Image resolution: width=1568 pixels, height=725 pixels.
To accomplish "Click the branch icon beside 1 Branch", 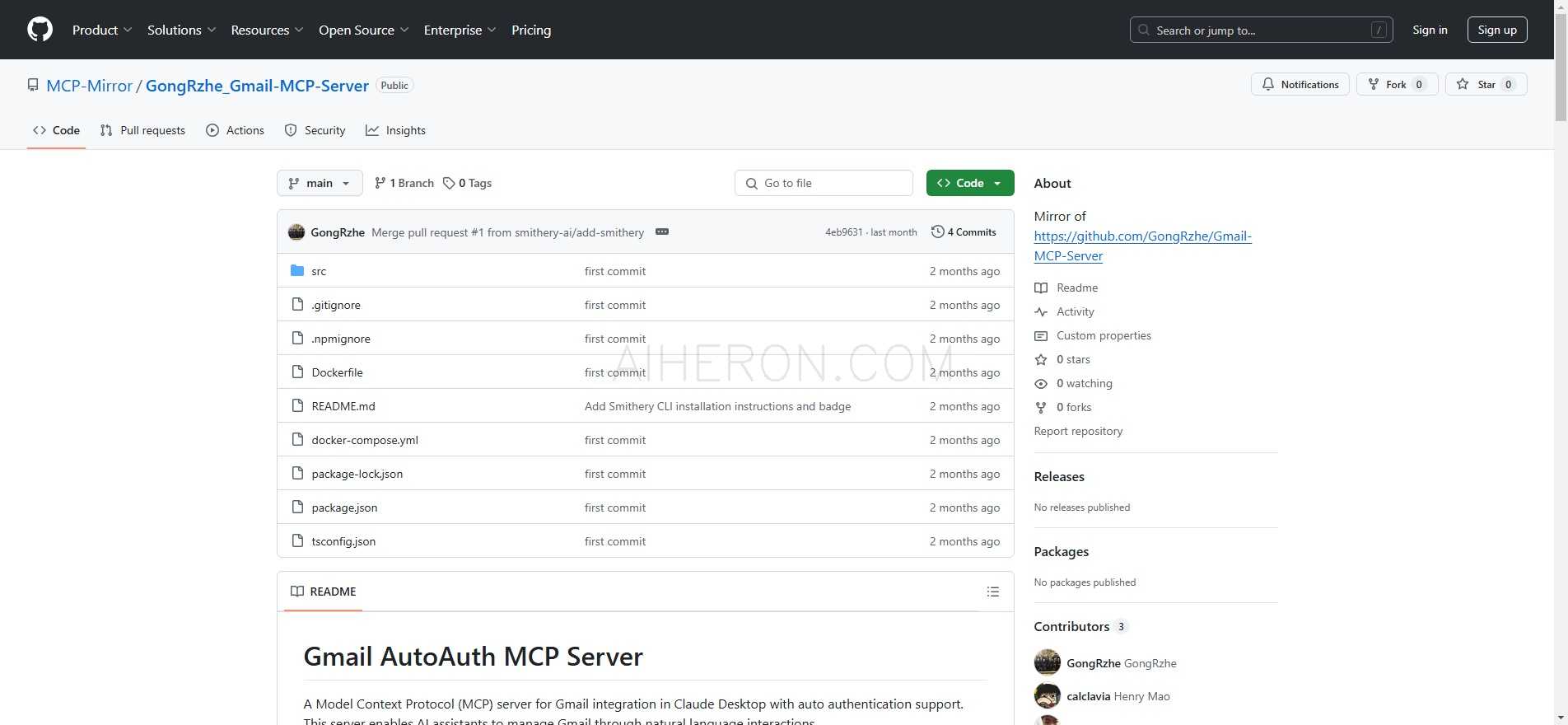I will pyautogui.click(x=380, y=183).
